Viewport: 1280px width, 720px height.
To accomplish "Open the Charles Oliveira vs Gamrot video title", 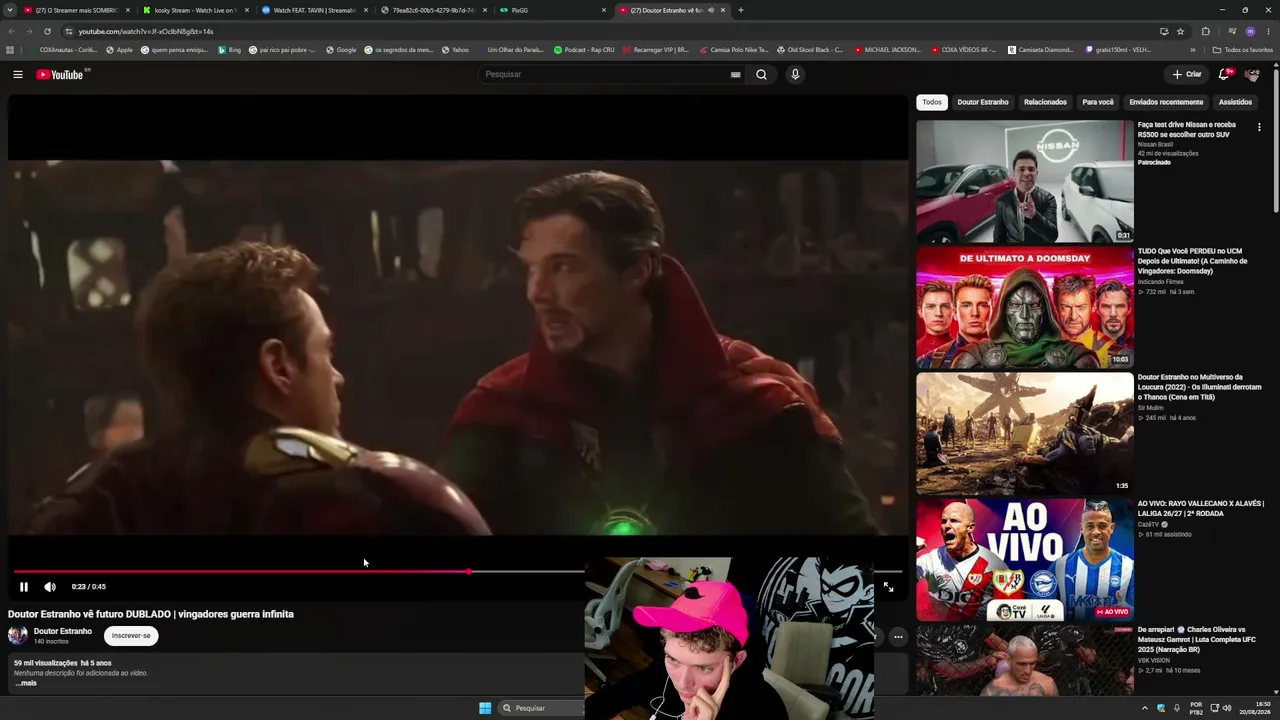I will click(1199, 640).
